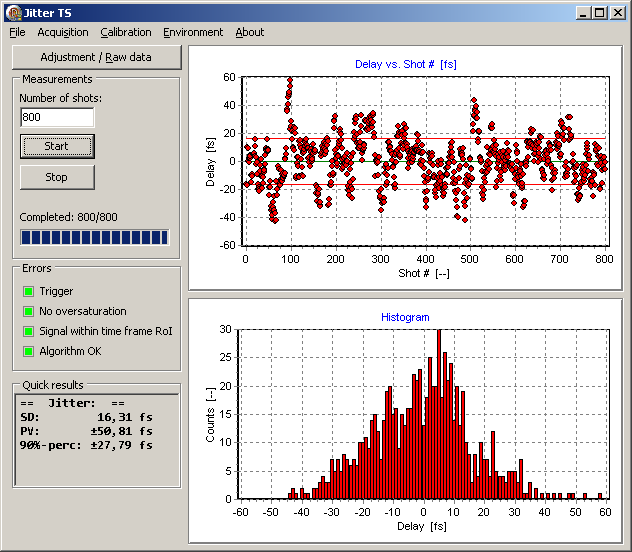
Task: Click the Quick results text box
Action: tap(95, 438)
